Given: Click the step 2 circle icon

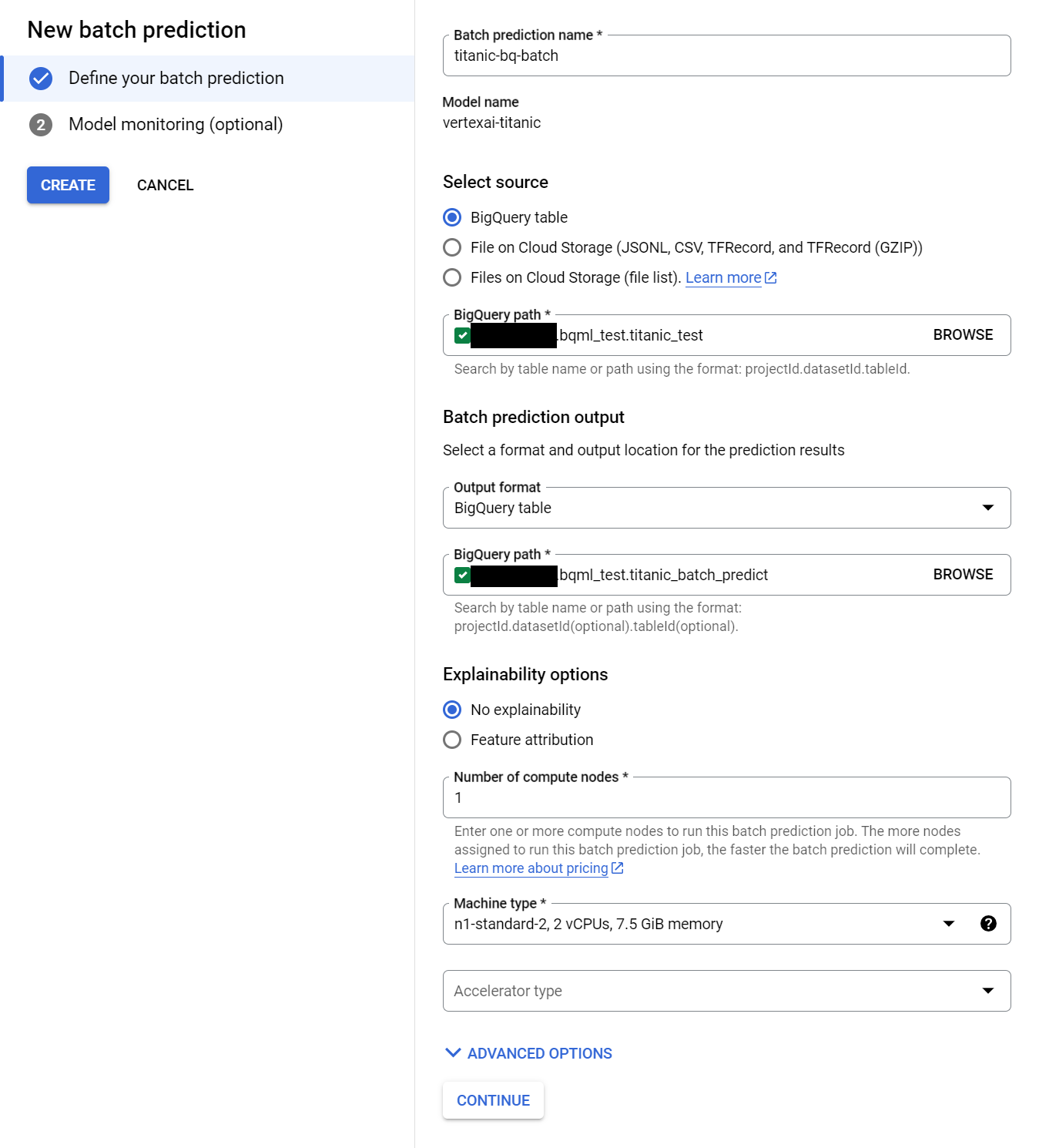Looking at the screenshot, I should click(41, 124).
